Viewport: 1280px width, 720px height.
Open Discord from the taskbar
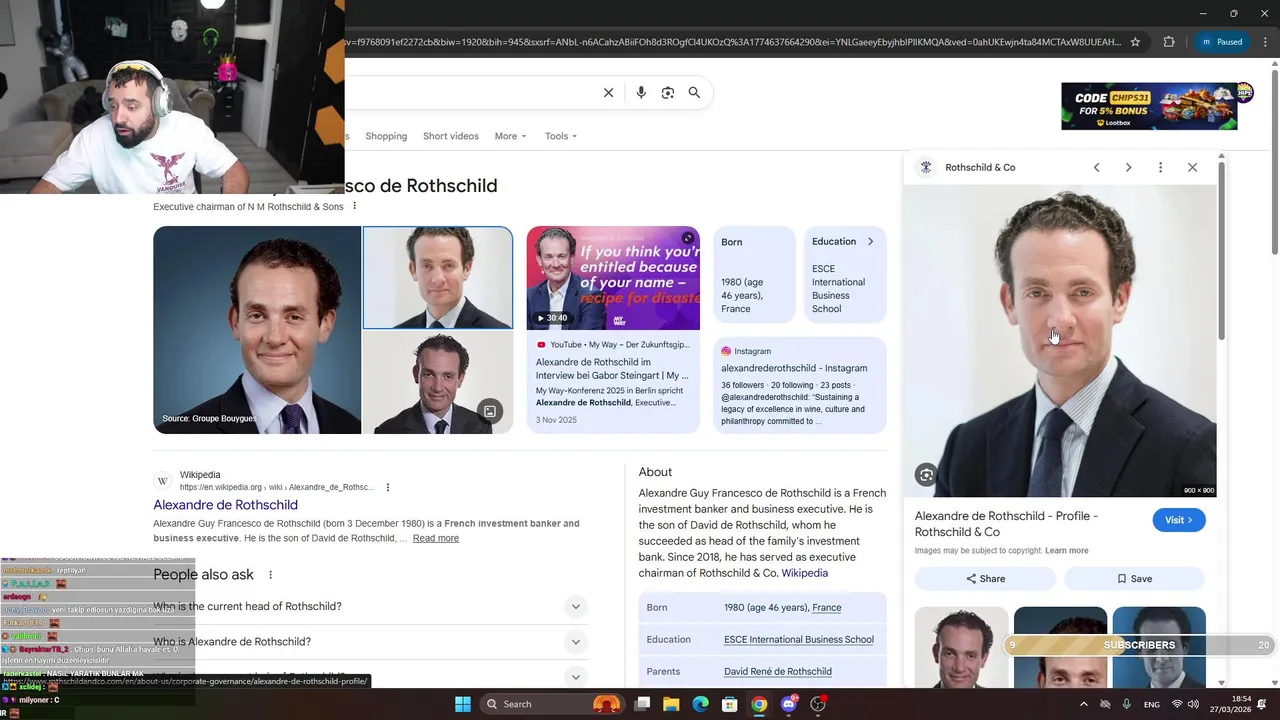pyautogui.click(x=789, y=704)
